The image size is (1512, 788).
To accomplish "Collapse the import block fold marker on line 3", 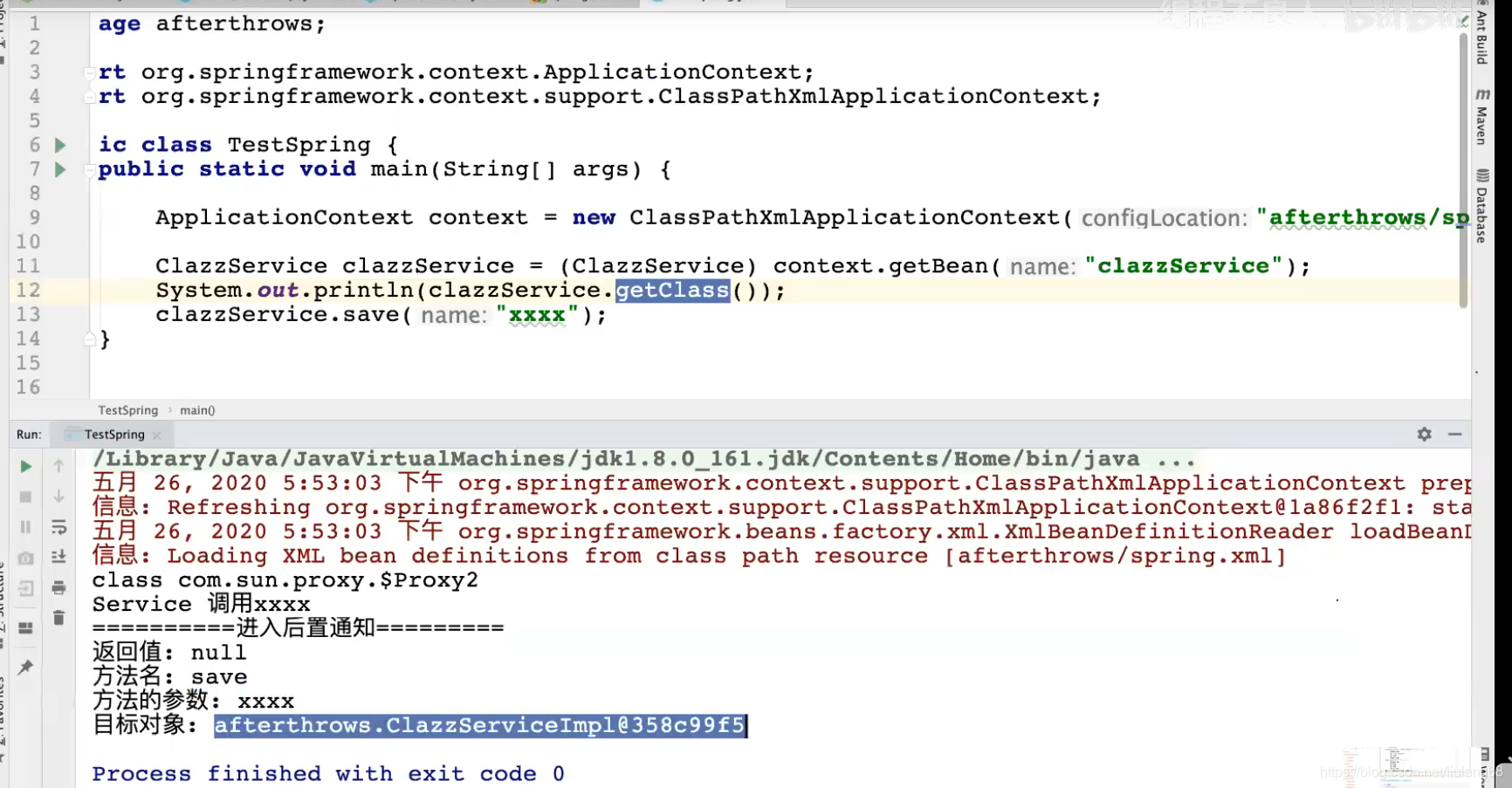I will point(89,72).
